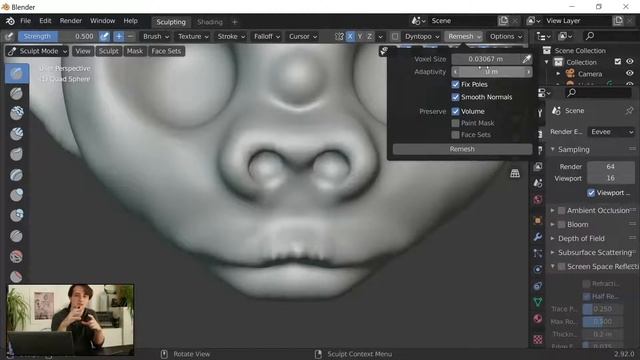Expand the Depth of Field panel
Viewport: 640px width, 360px height.
[581, 238]
